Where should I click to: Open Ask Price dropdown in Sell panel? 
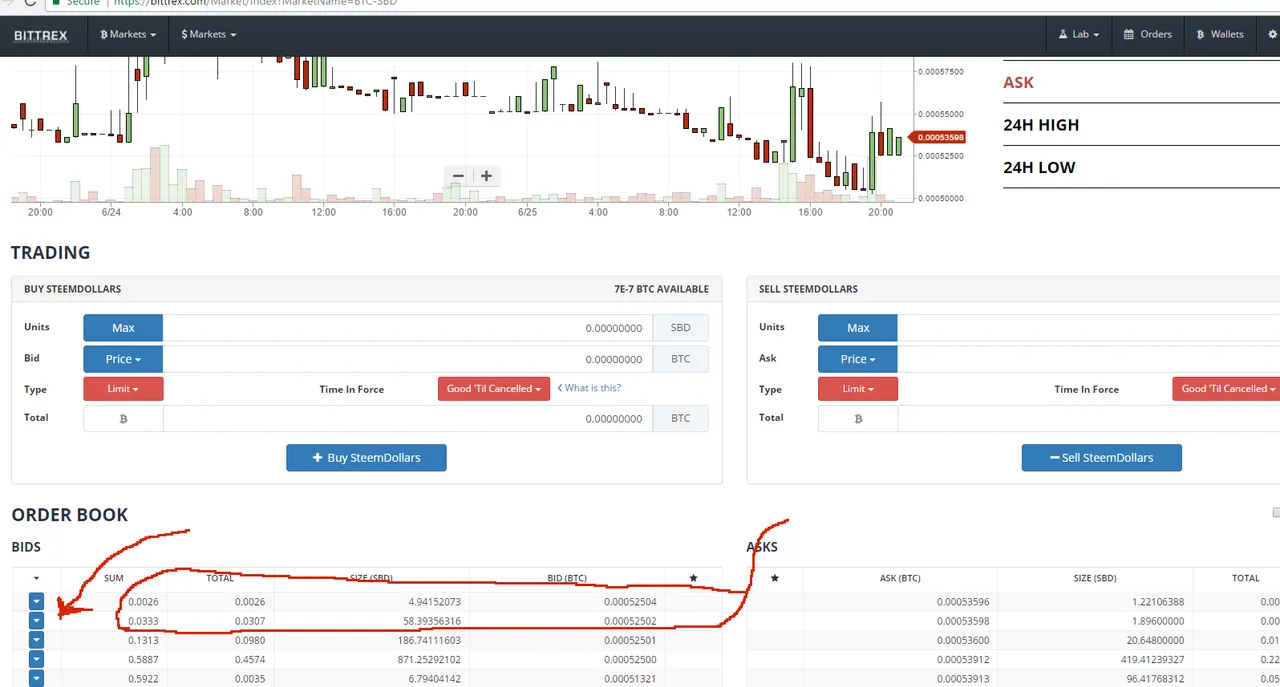point(858,359)
